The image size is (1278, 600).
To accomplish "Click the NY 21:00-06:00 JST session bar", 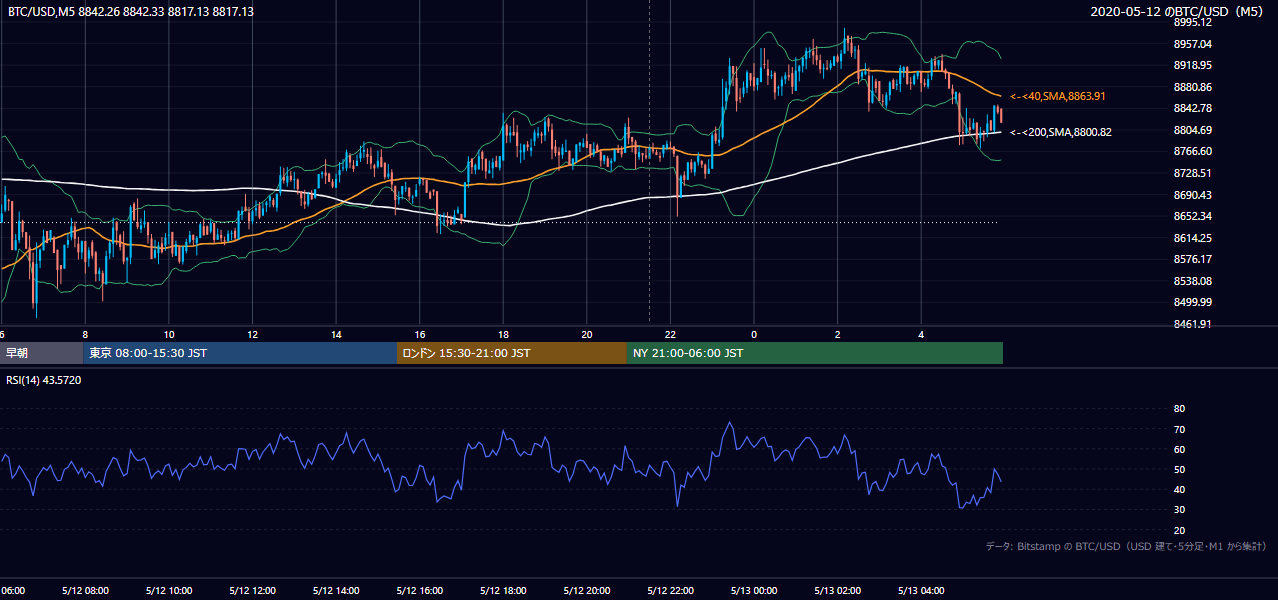I will click(815, 353).
